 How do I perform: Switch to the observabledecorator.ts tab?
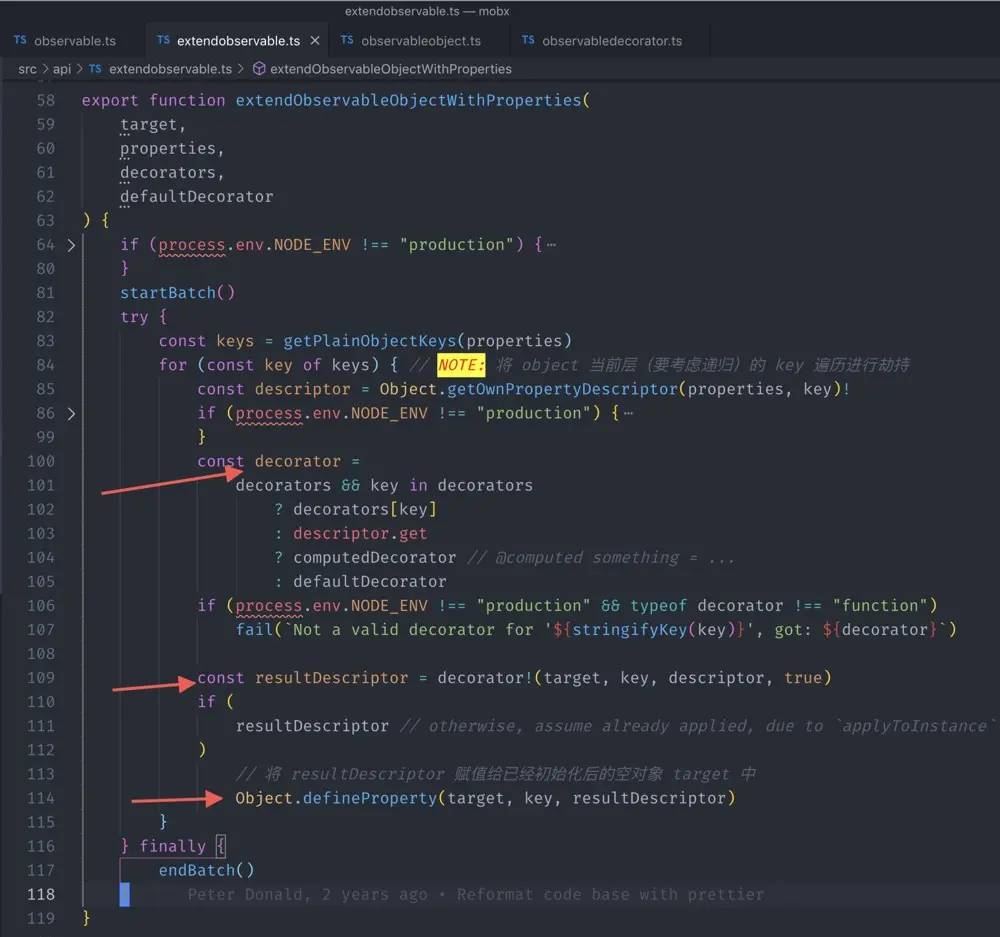coord(610,42)
